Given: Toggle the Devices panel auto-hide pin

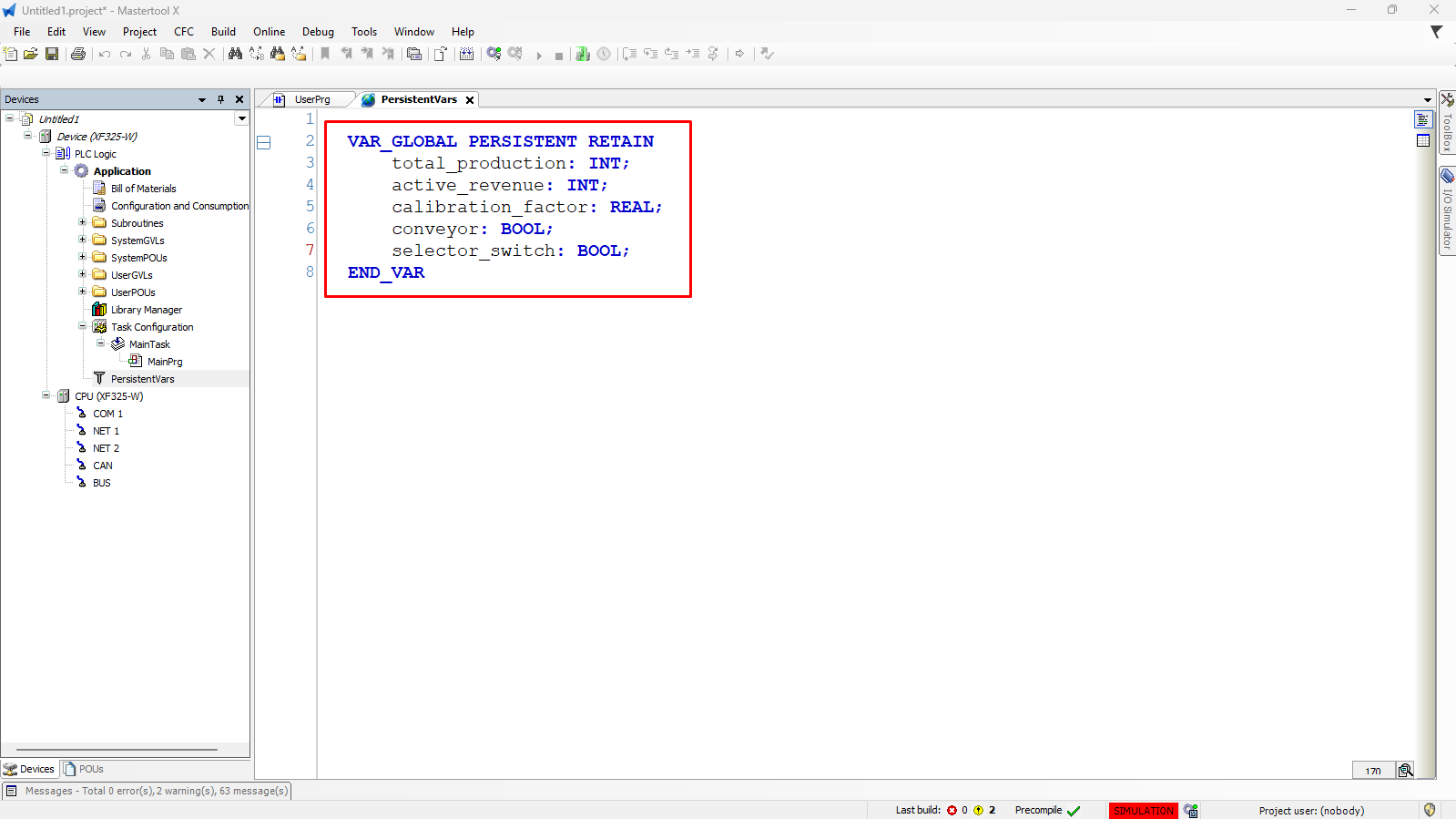Looking at the screenshot, I should 220,100.
